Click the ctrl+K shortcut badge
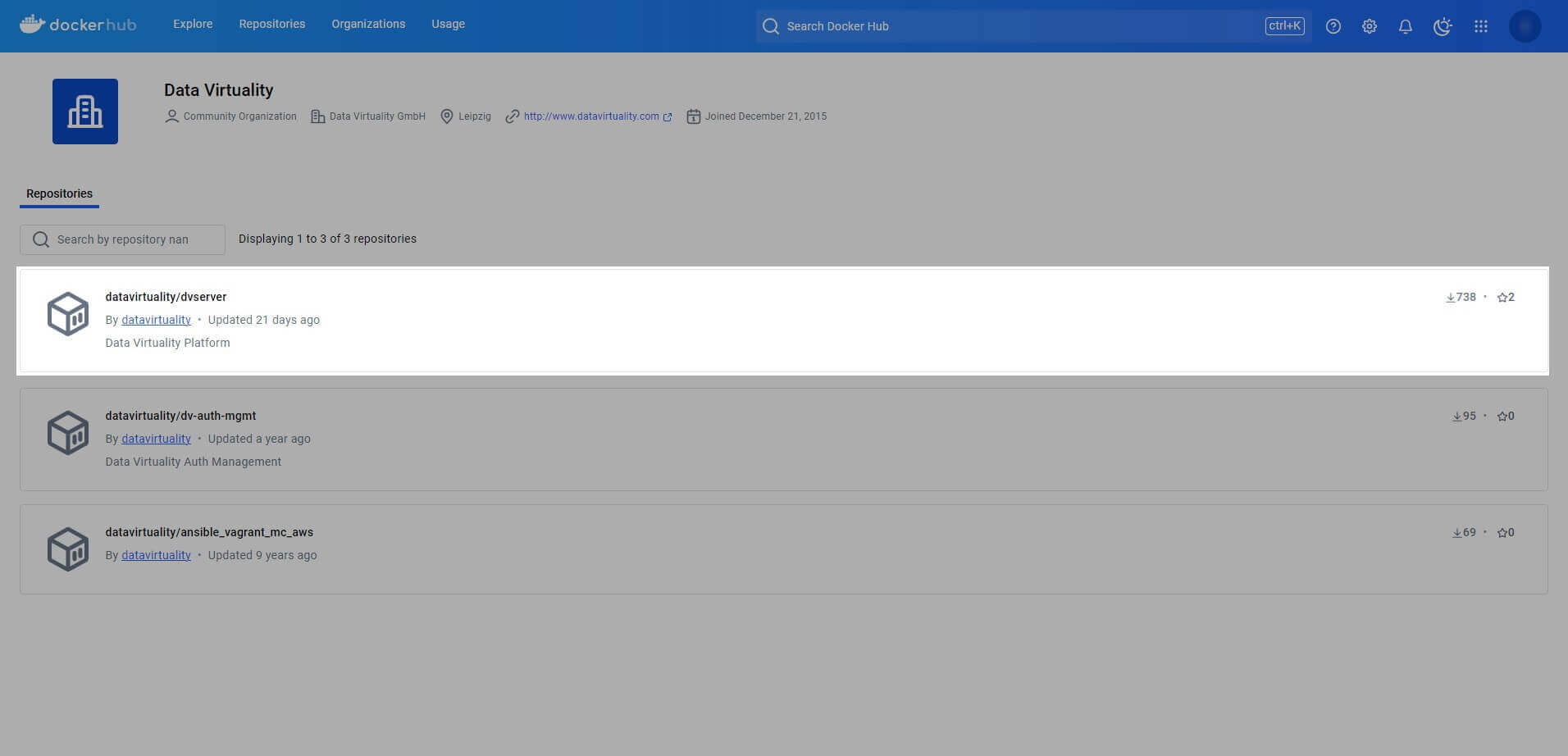The height and width of the screenshot is (756, 1568). pyautogui.click(x=1285, y=26)
